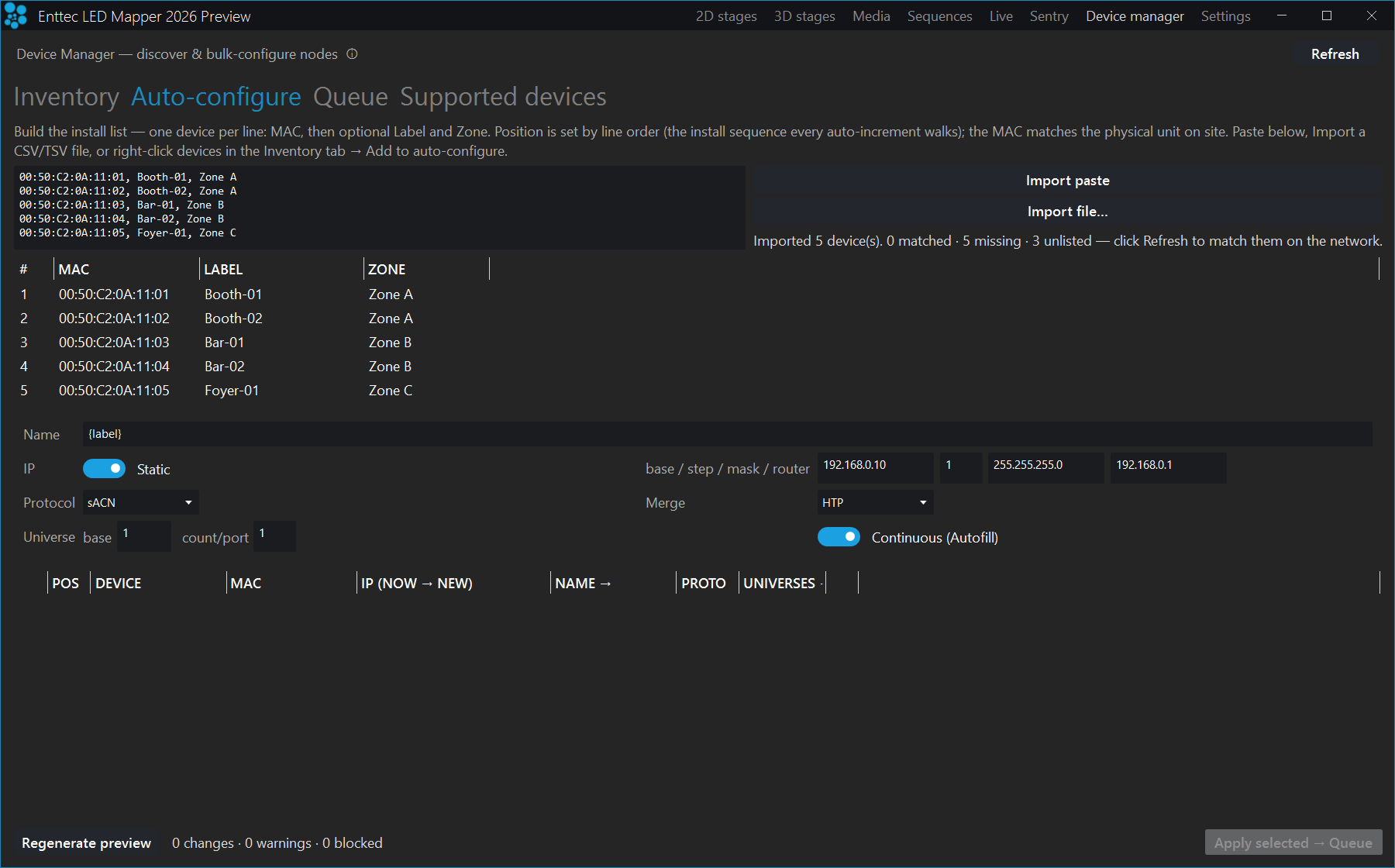The height and width of the screenshot is (868, 1395).
Task: Open the Sentry section
Action: [1049, 16]
